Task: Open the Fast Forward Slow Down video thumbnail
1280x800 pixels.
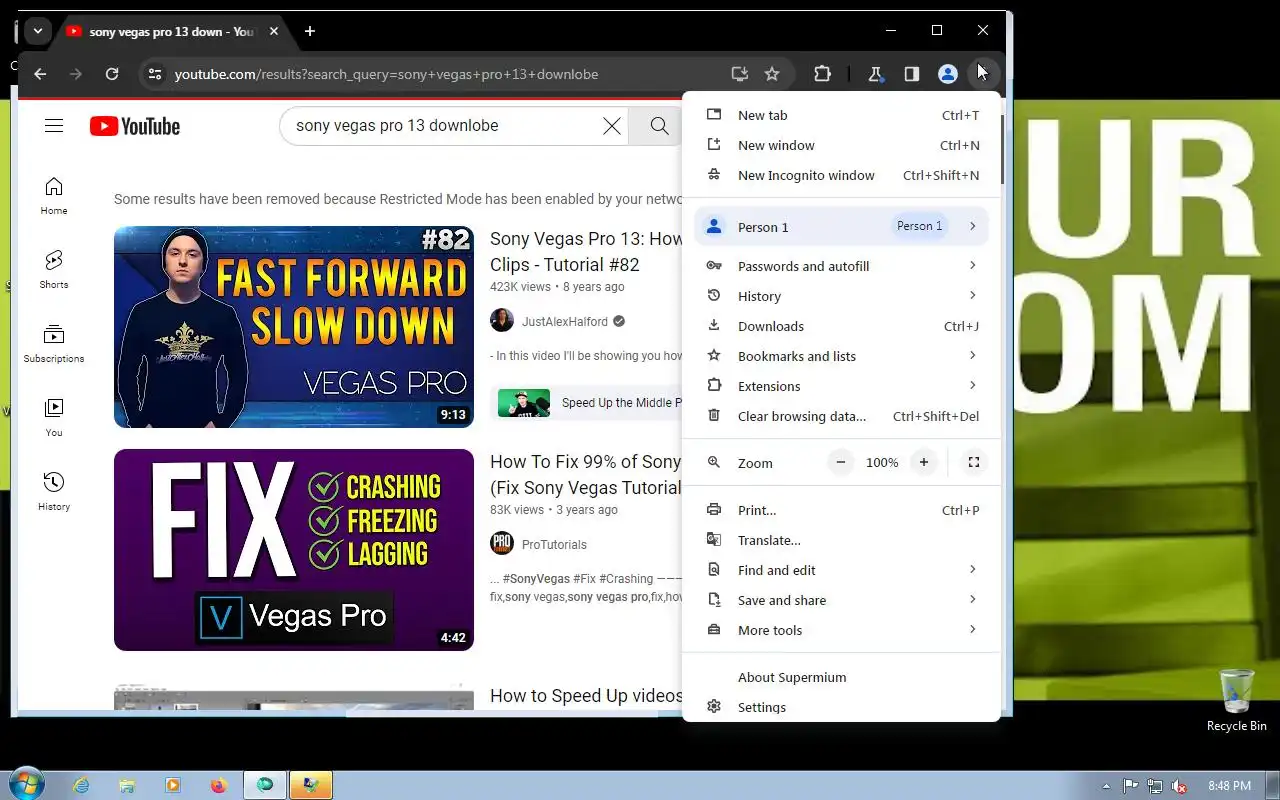Action: (294, 327)
